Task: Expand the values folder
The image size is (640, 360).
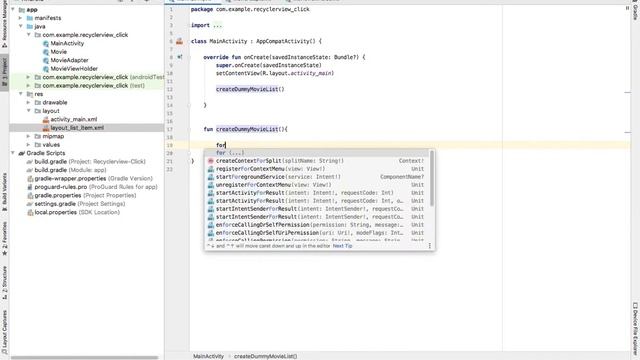Action: [x=29, y=145]
